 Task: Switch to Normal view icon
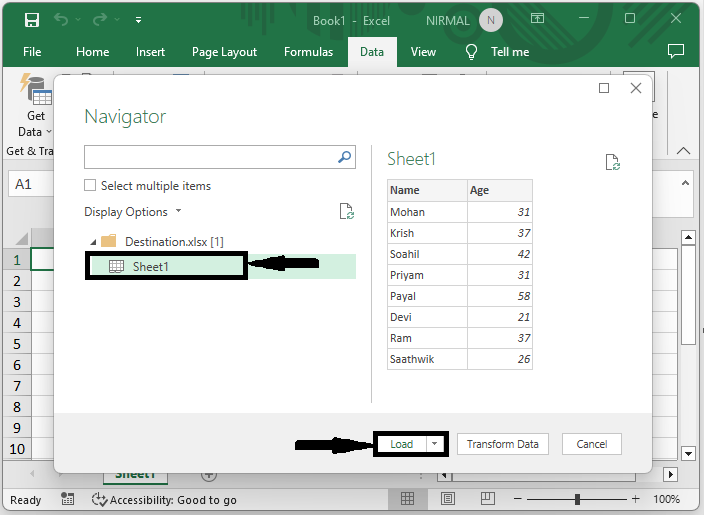click(407, 498)
